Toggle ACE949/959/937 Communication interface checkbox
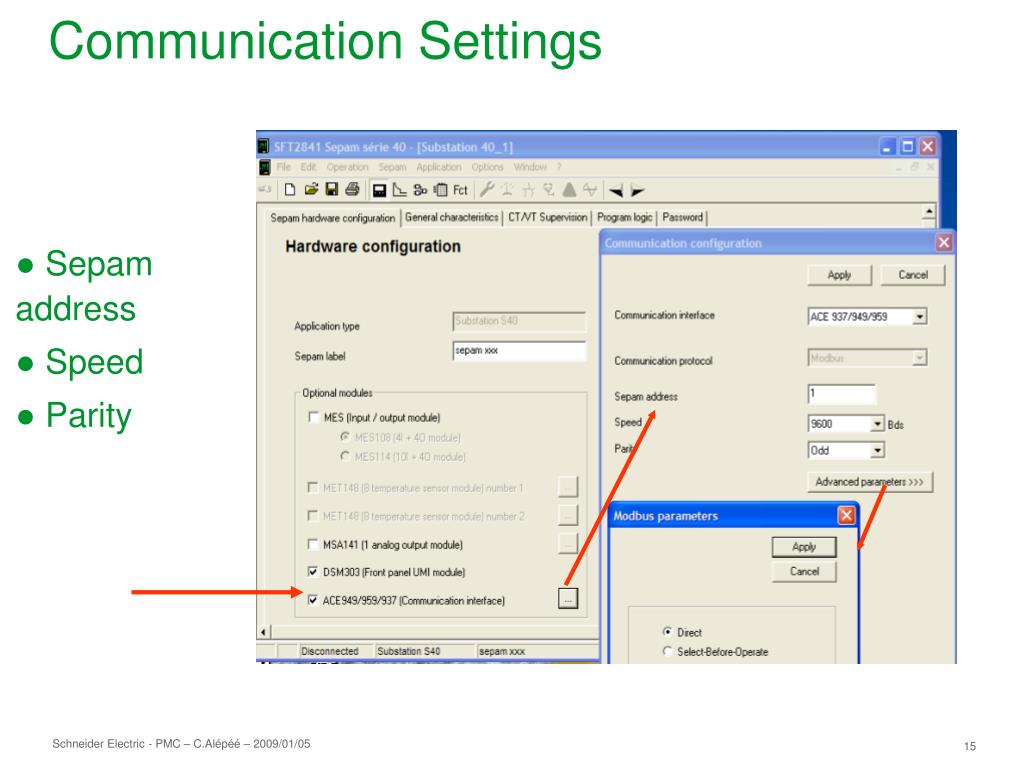Viewport: 1024px width, 768px height. click(313, 600)
